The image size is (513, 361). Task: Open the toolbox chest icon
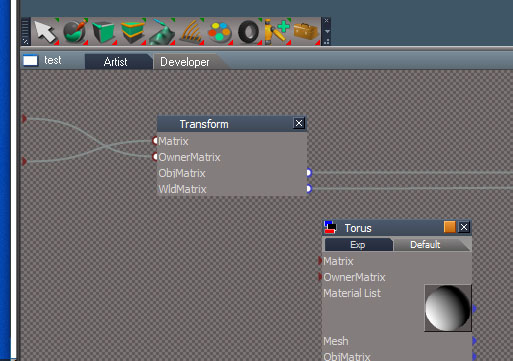click(306, 32)
